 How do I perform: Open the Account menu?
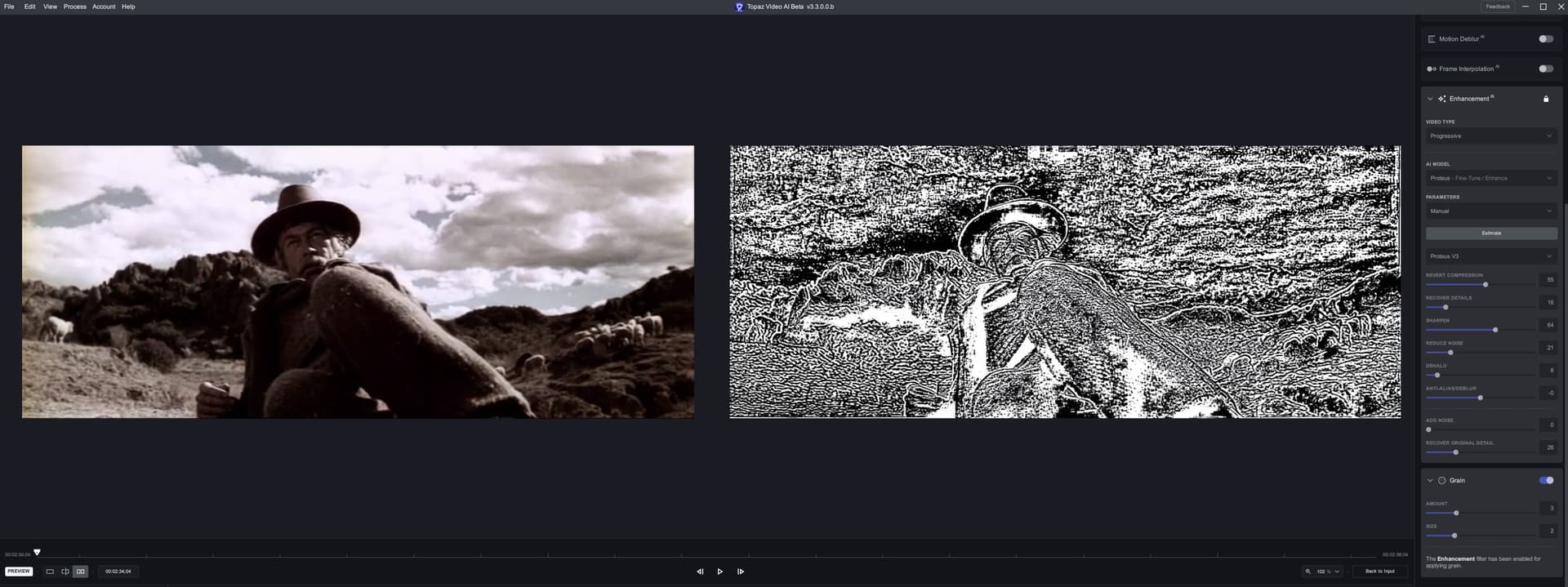click(104, 7)
